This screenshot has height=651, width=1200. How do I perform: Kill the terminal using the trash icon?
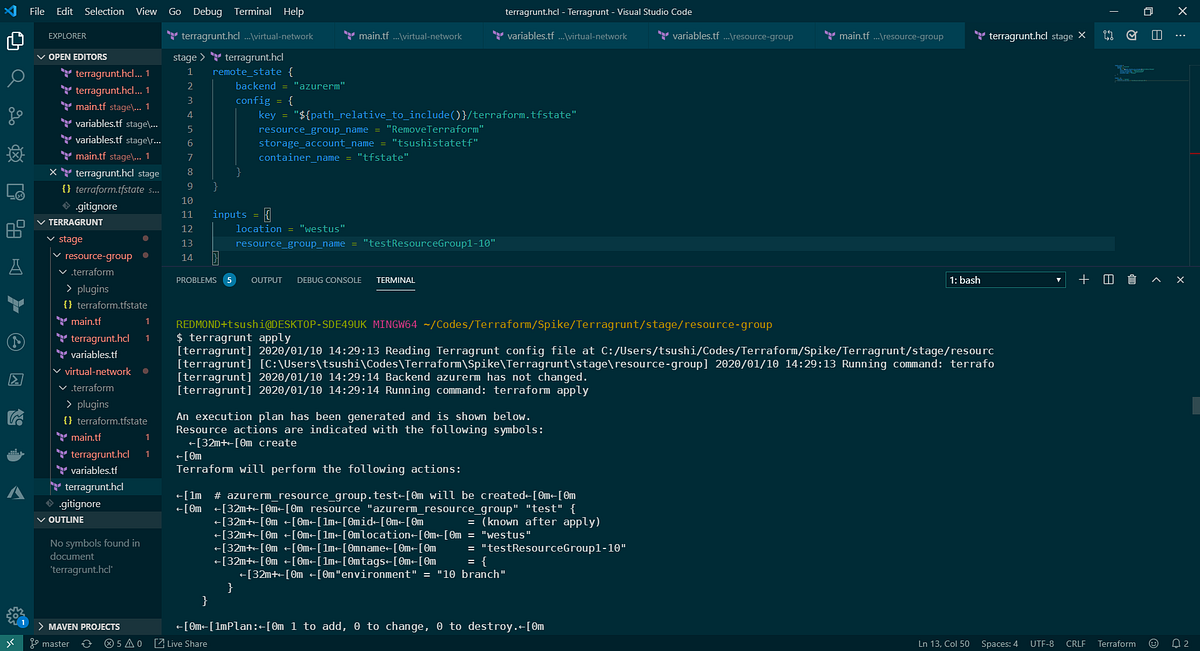coord(1131,280)
